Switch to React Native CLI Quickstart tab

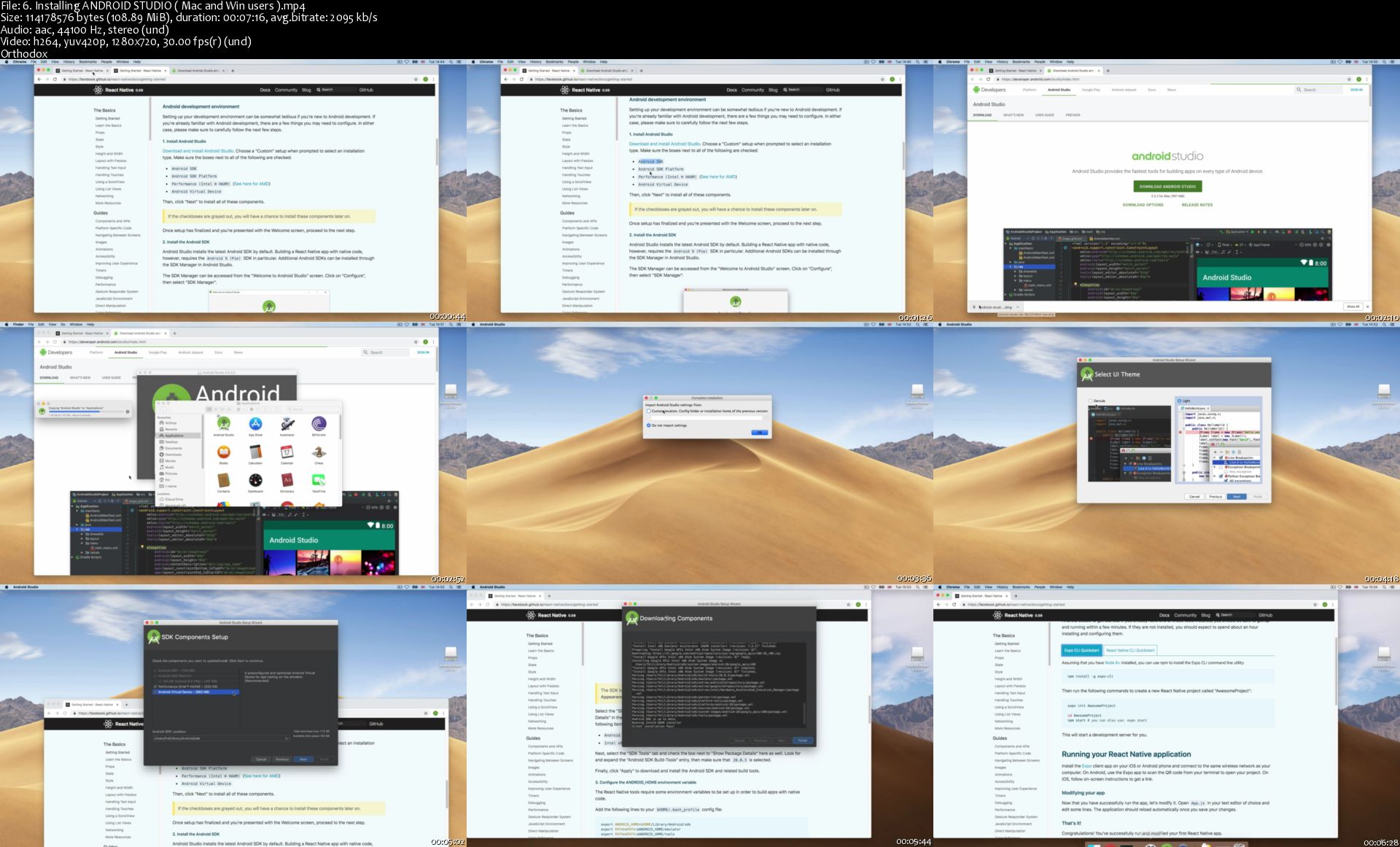coord(1129,650)
